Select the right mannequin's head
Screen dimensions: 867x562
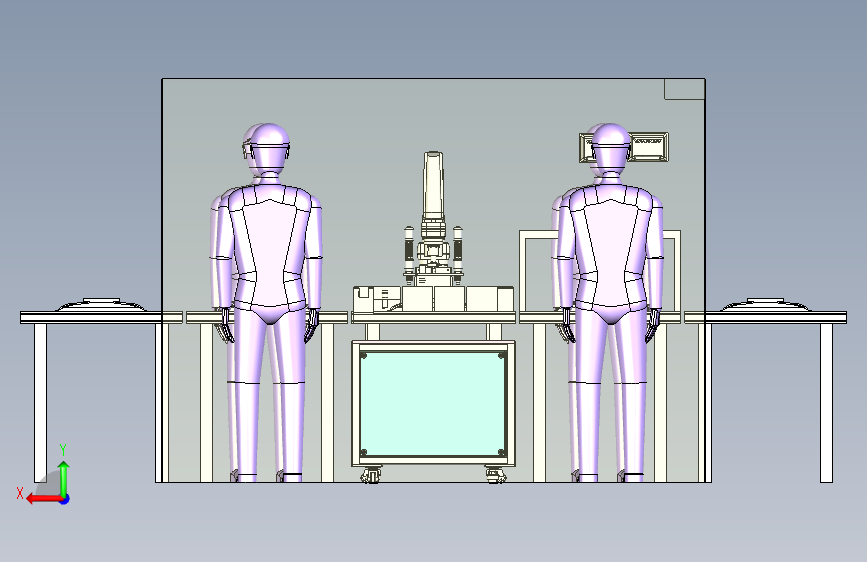(609, 148)
